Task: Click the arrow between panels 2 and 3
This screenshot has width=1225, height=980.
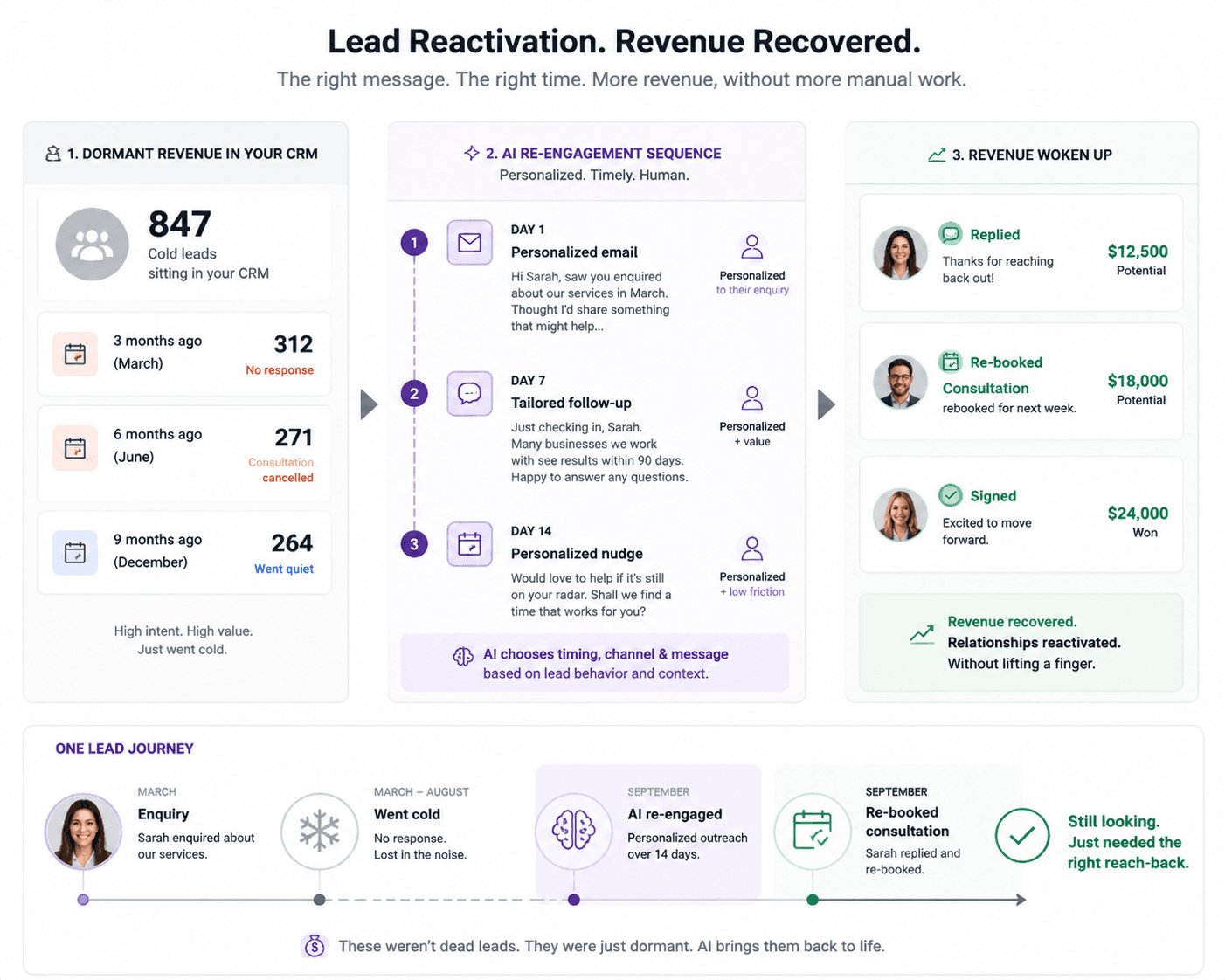Action: [x=827, y=404]
